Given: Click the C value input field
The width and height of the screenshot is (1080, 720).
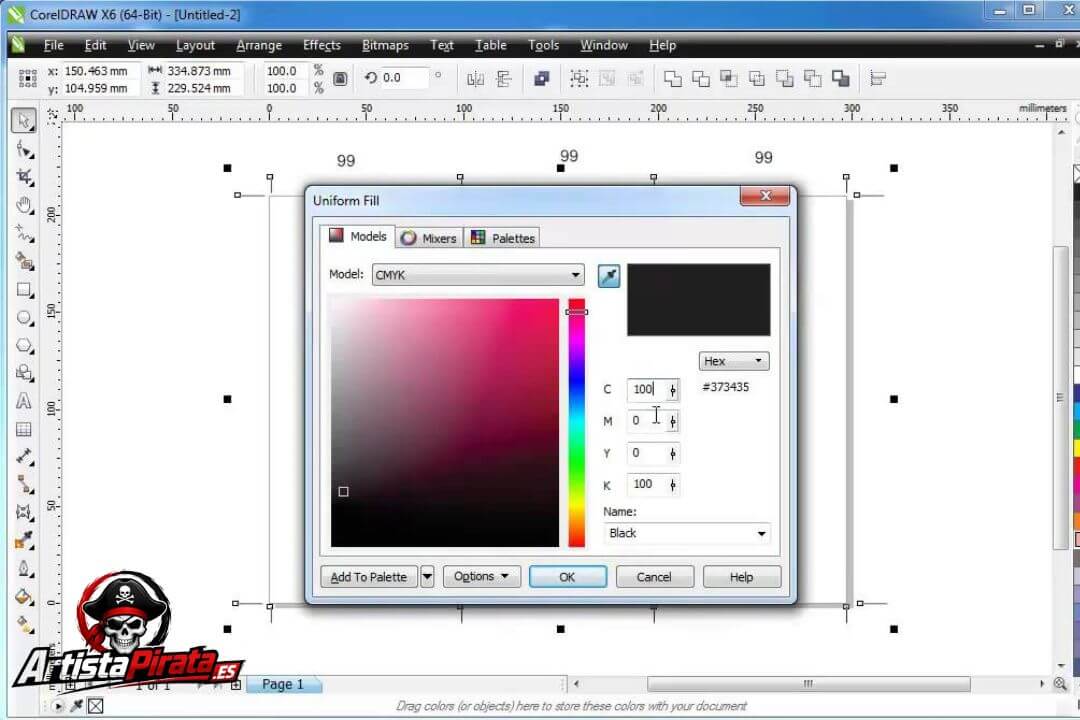Looking at the screenshot, I should [x=646, y=390].
